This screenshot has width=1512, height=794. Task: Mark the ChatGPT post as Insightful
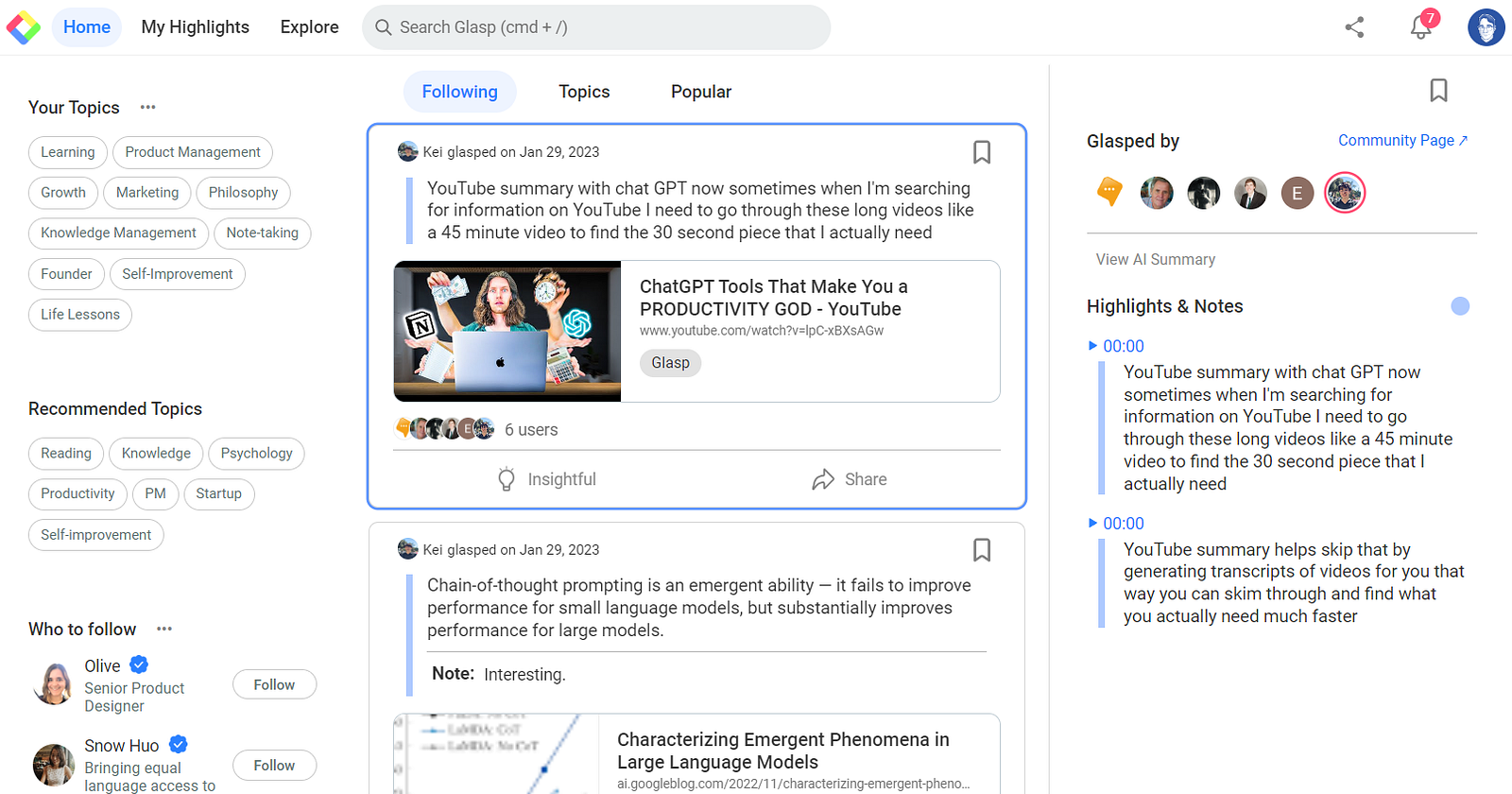point(546,479)
